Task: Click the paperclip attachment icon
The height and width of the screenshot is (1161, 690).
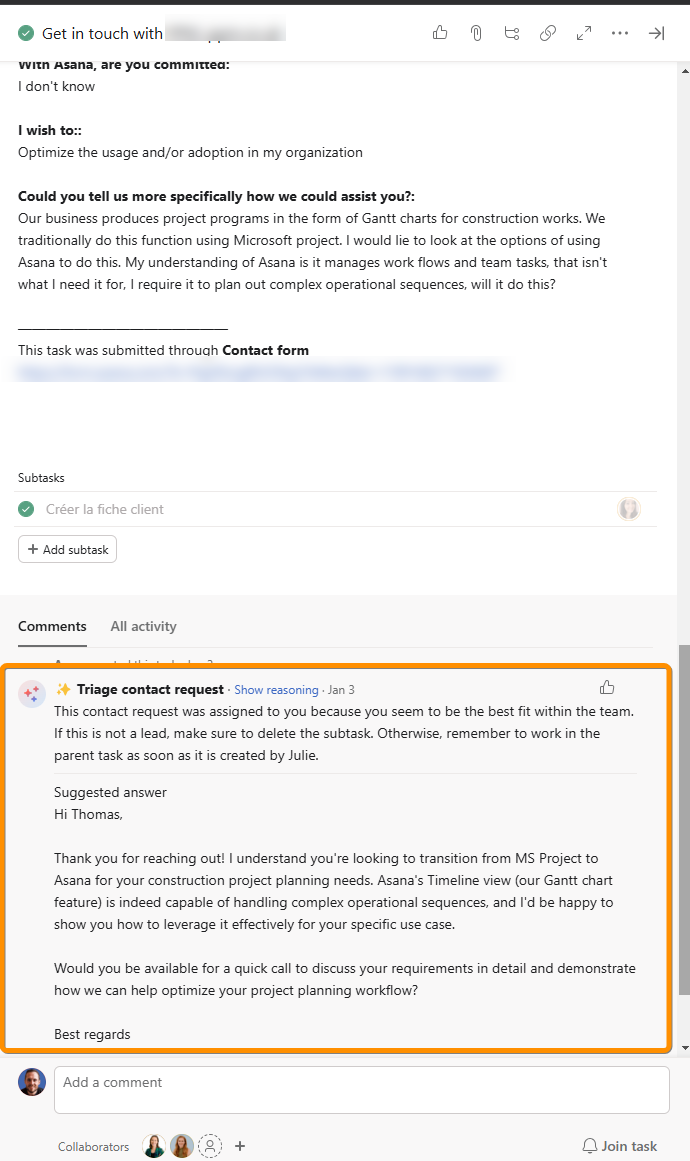Action: (x=476, y=33)
